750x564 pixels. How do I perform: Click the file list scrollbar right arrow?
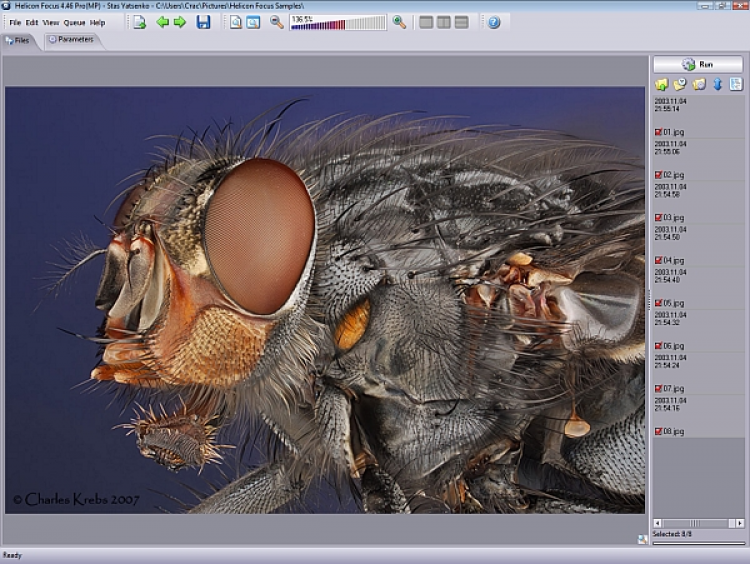[x=740, y=523]
